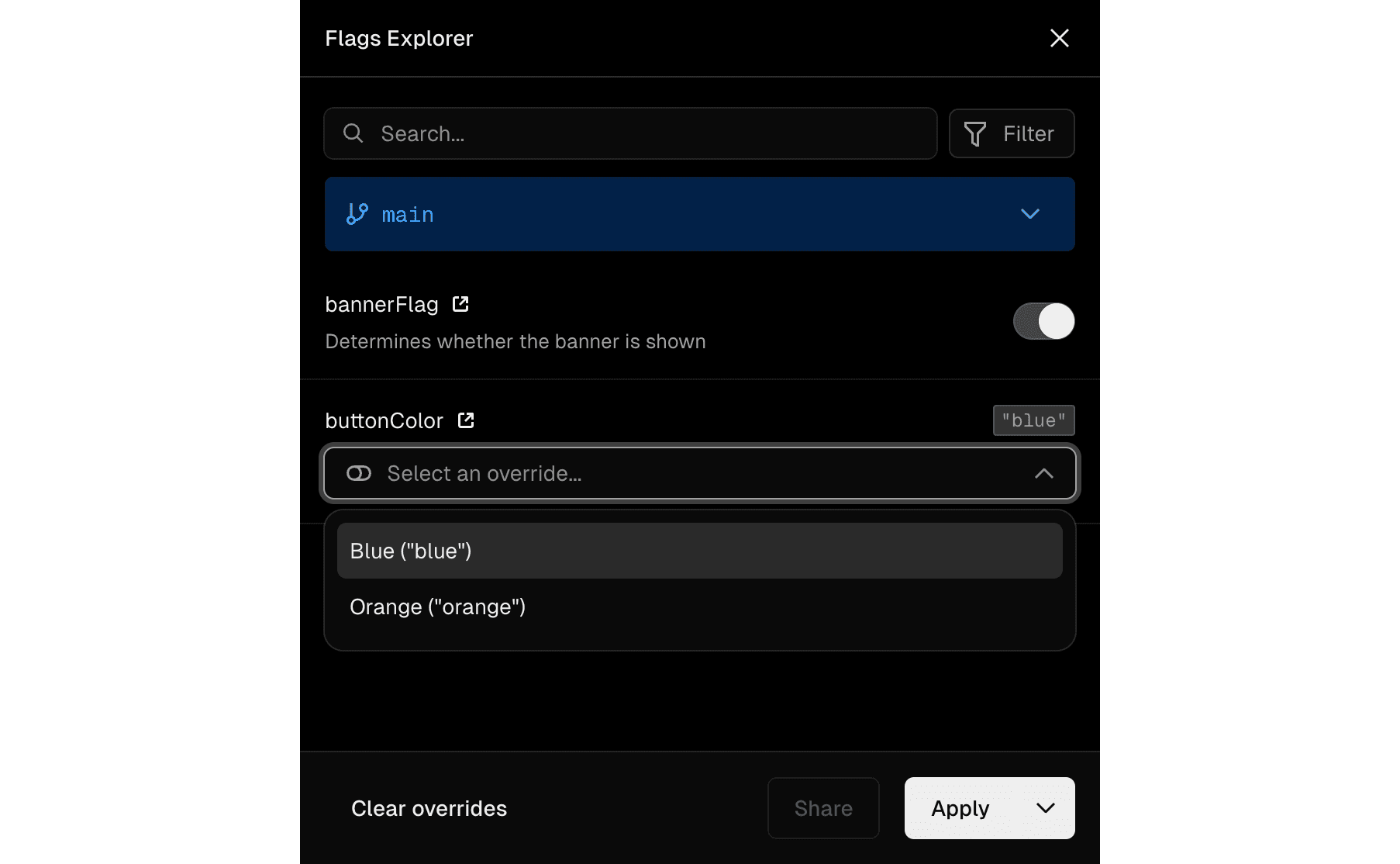Image resolution: width=1400 pixels, height=864 pixels.
Task: Click the search magnifier icon
Action: pos(353,133)
